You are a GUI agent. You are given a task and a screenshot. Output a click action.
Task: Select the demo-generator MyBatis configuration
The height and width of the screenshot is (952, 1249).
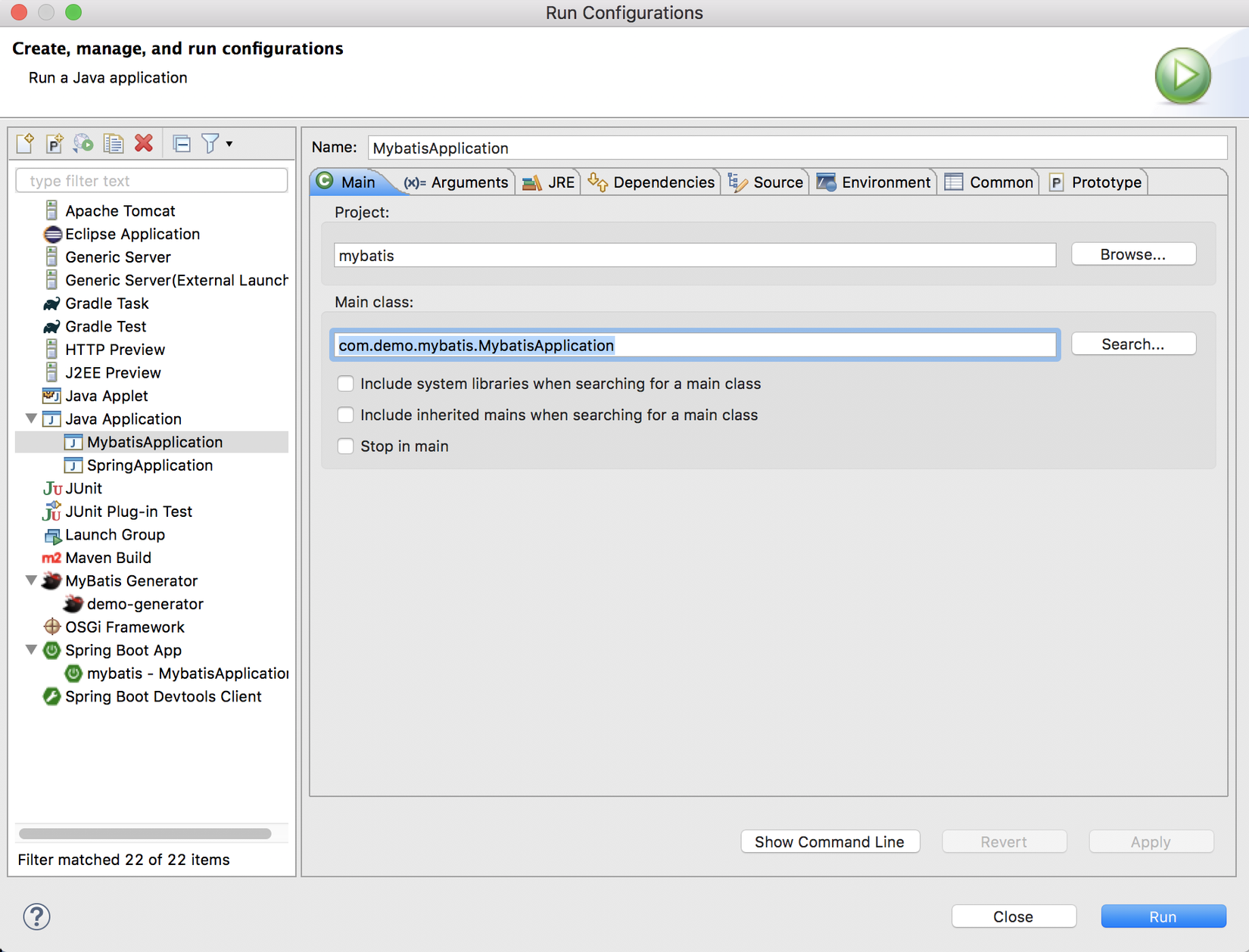[x=145, y=604]
